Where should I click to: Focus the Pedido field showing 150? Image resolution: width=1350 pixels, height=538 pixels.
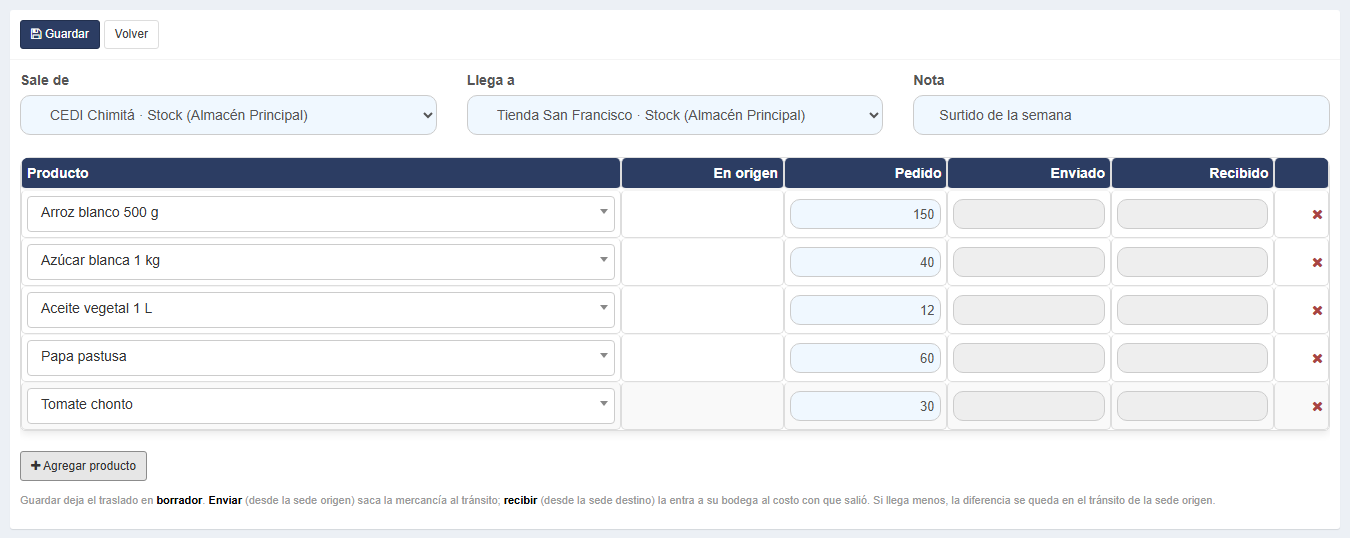[865, 214]
